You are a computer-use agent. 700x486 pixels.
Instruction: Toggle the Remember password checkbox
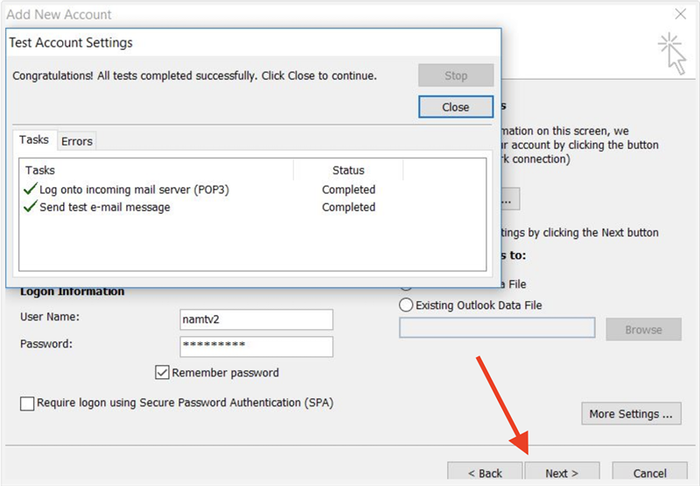pos(162,372)
